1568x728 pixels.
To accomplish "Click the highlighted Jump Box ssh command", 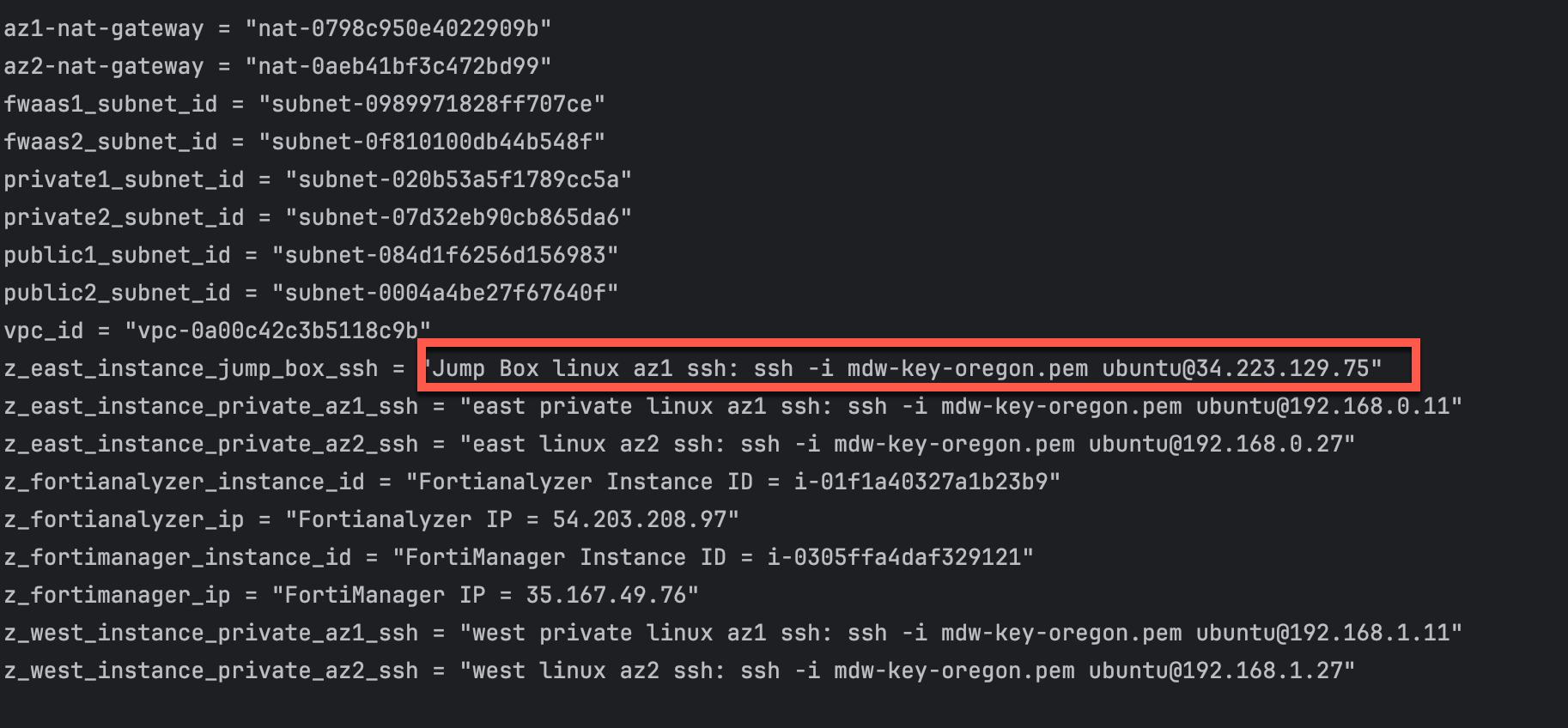I will coord(902,368).
